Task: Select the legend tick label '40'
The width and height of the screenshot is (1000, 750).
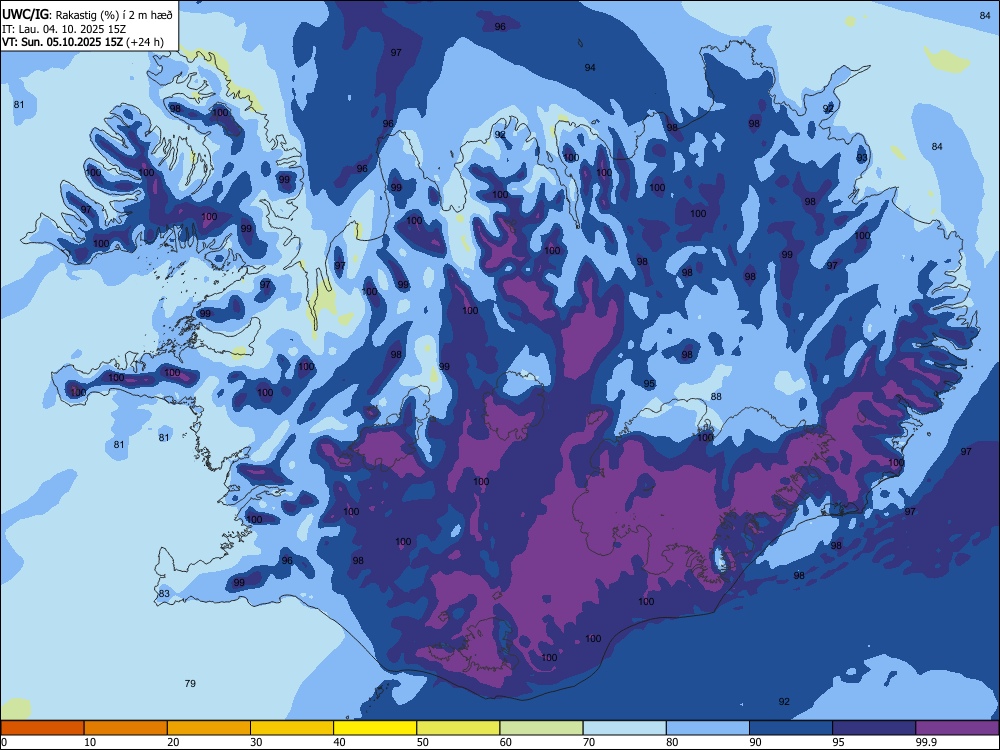Action: [340, 742]
